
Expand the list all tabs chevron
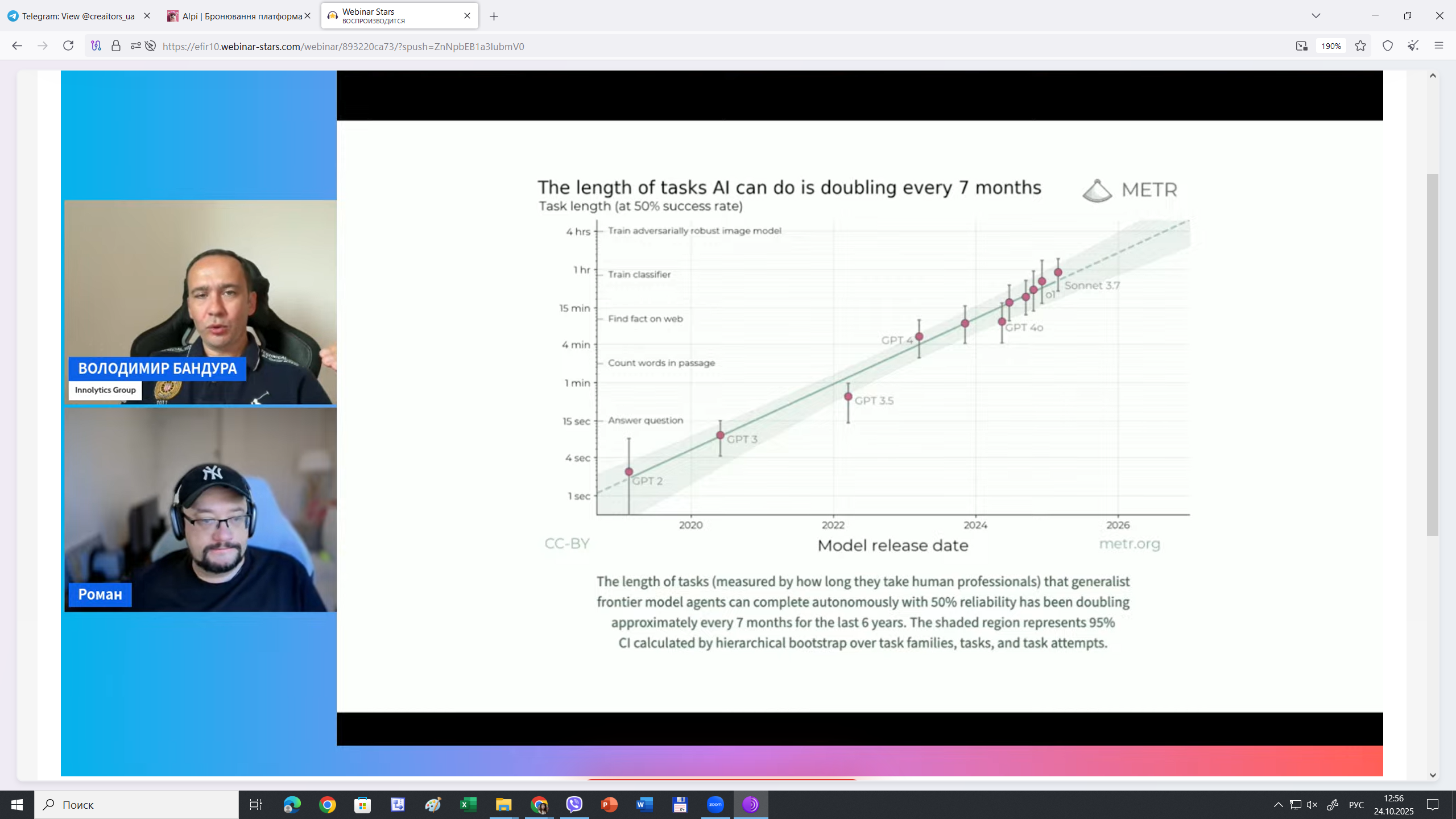[1316, 16]
